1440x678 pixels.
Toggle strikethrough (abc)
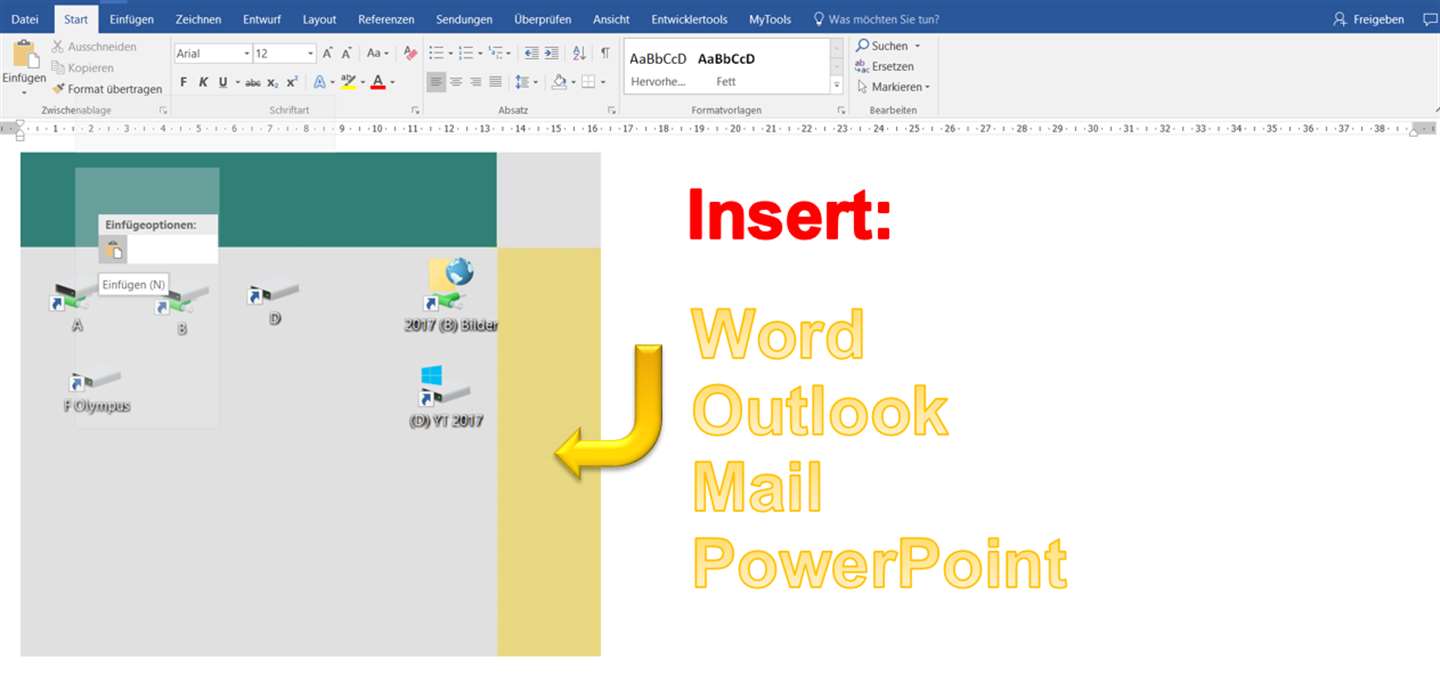[253, 82]
